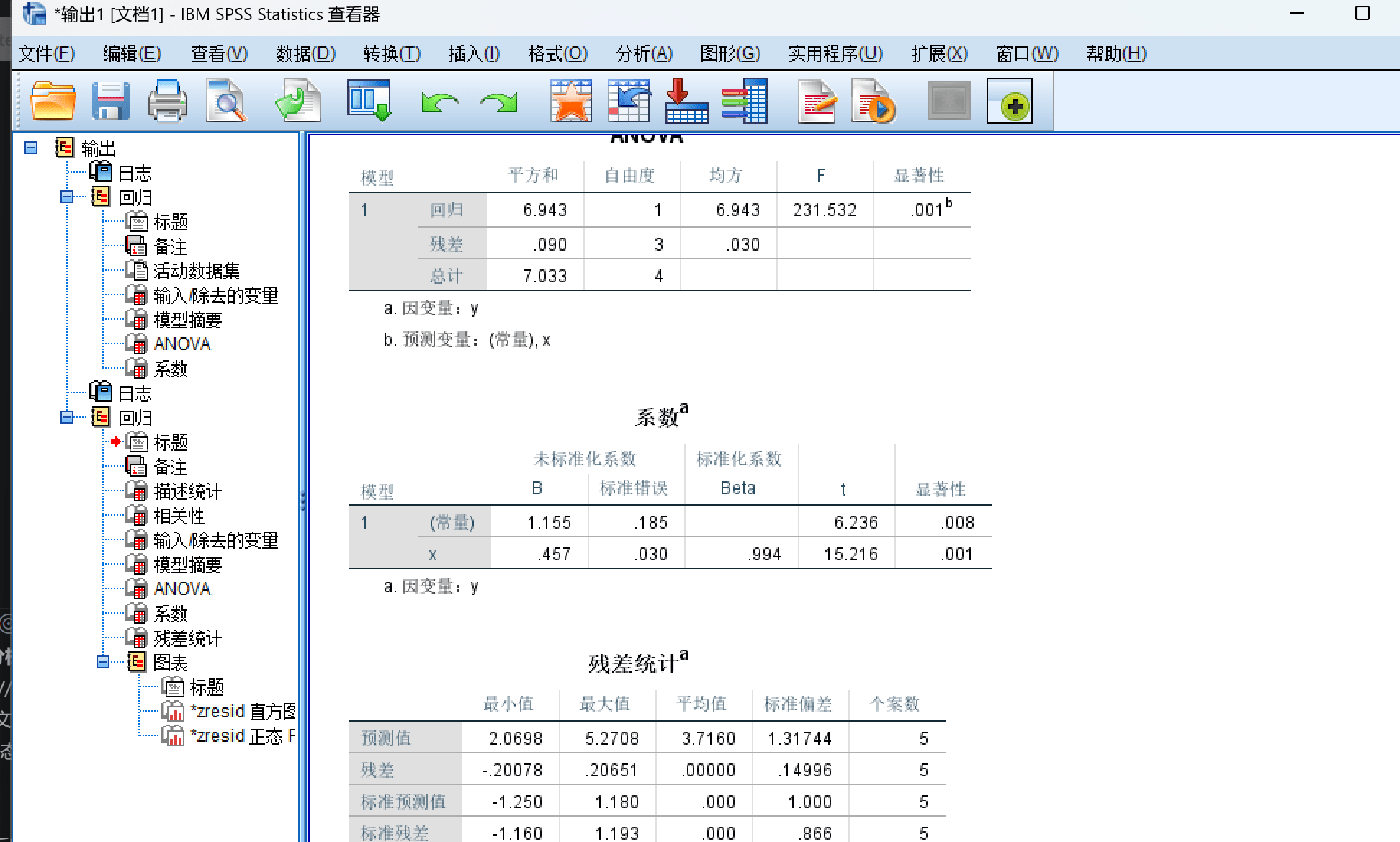1400x842 pixels.
Task: Click the Print icon in toolbar
Action: [167, 101]
